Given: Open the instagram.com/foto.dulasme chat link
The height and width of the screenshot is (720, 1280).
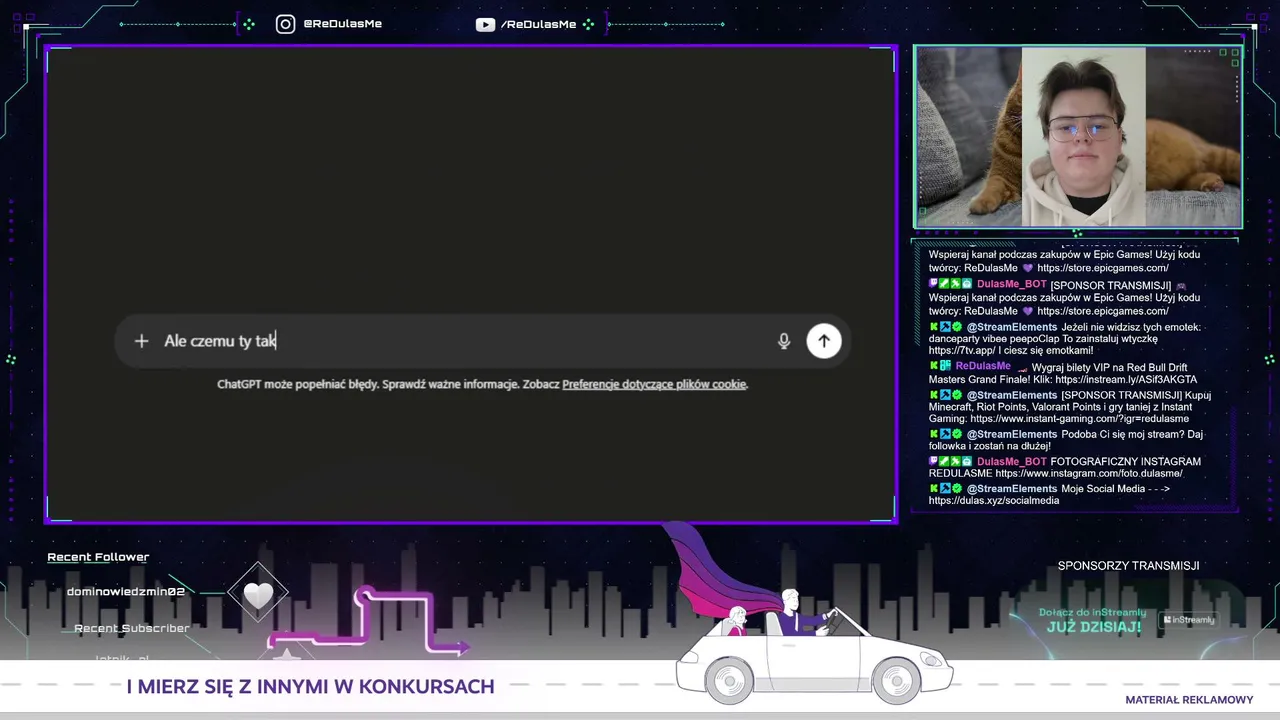Looking at the screenshot, I should [1089, 473].
